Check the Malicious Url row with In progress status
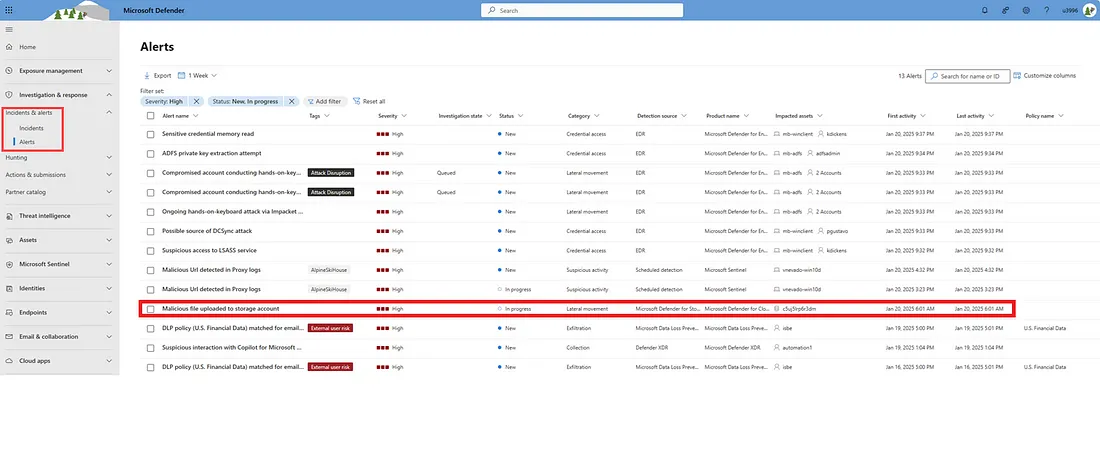Viewport: 1100px width, 475px height. point(151,289)
